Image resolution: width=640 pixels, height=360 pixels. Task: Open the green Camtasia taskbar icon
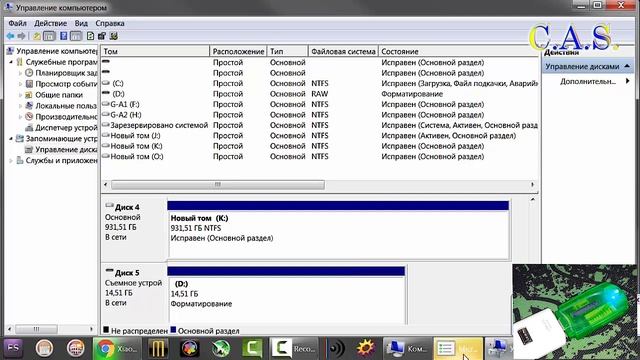[253, 349]
